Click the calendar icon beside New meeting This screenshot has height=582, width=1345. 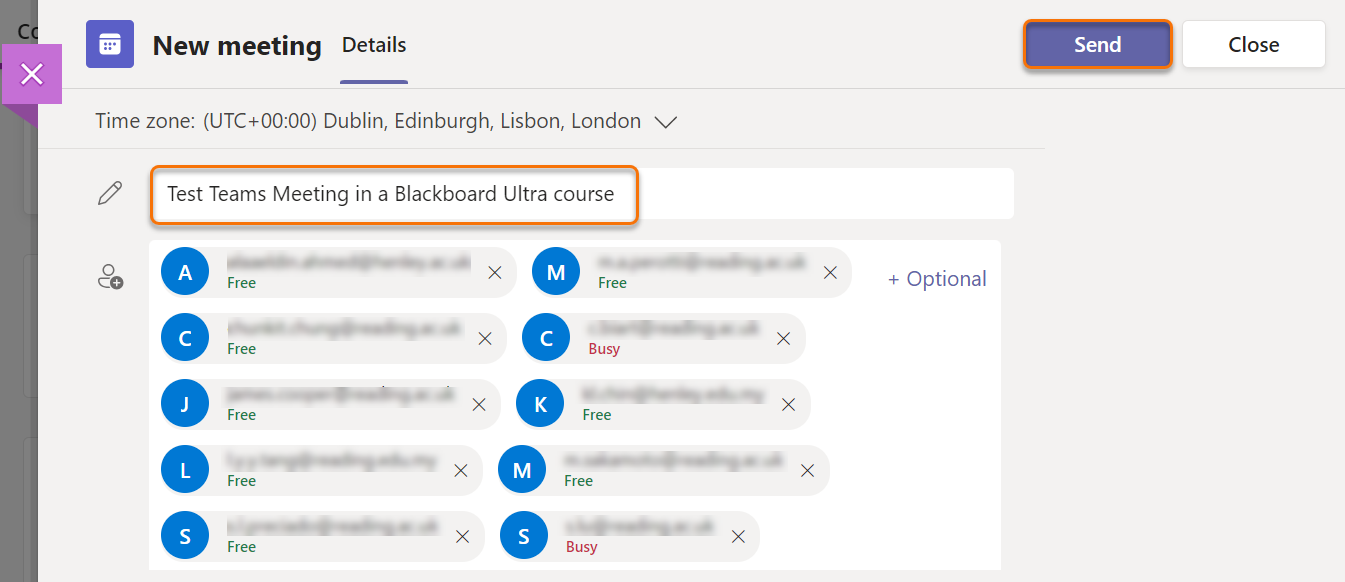pyautogui.click(x=110, y=45)
